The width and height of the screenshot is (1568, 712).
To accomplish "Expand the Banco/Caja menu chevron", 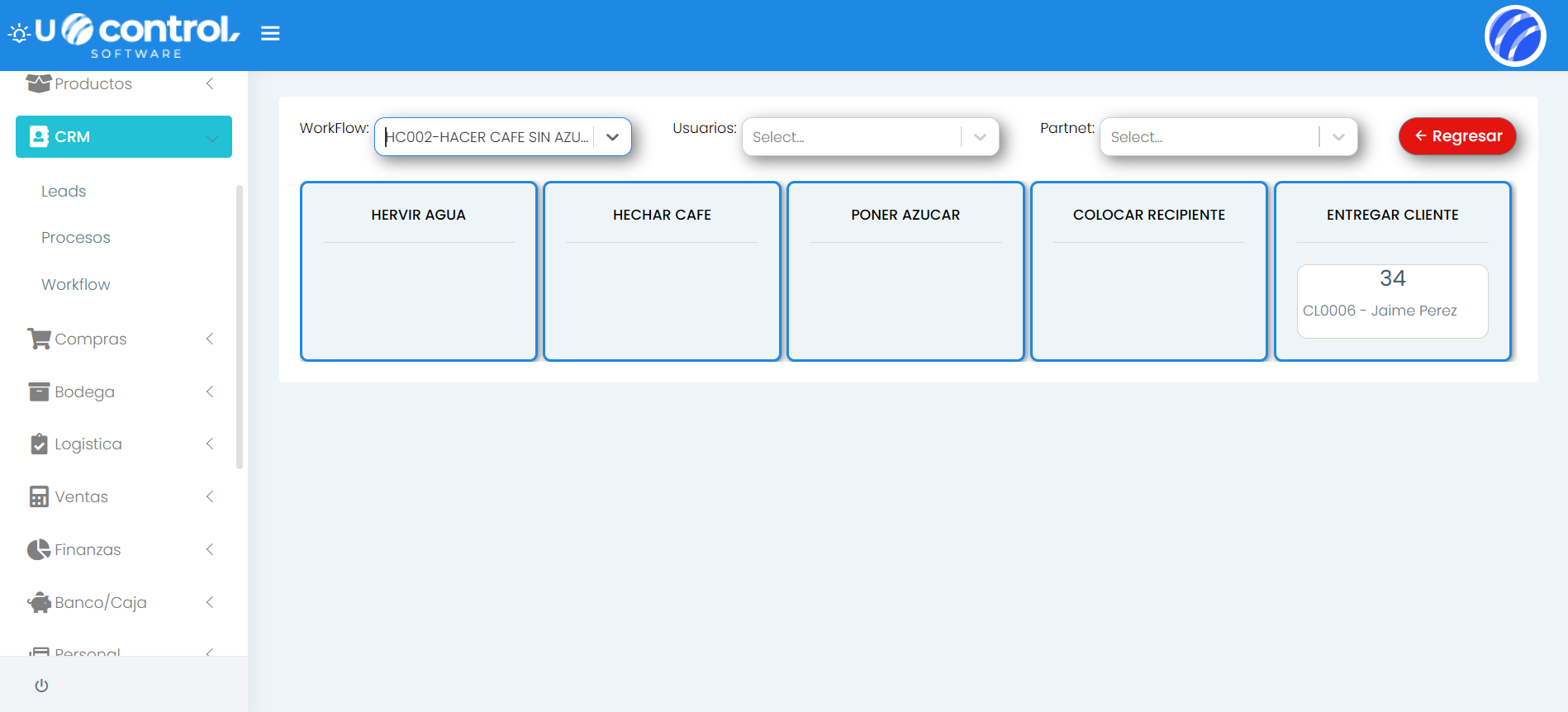I will point(210,602).
